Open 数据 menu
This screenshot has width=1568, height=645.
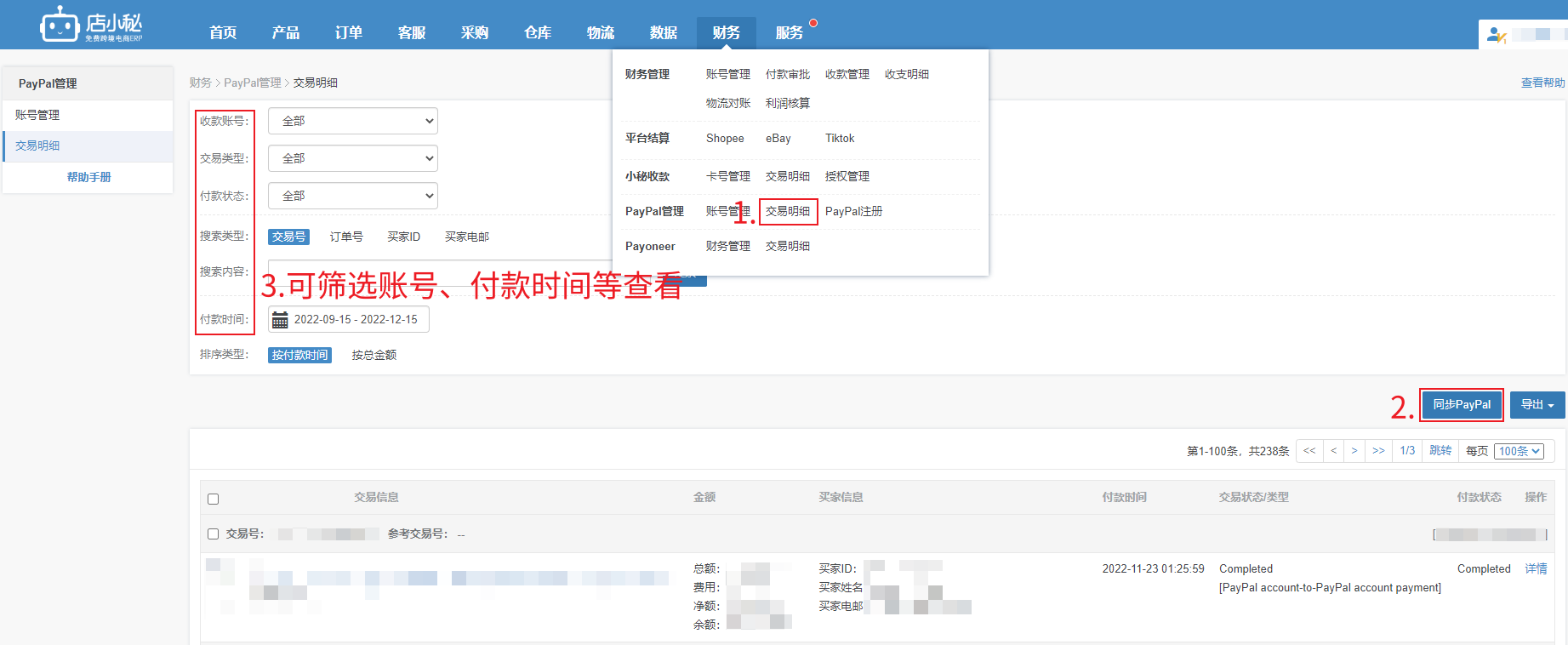[664, 32]
